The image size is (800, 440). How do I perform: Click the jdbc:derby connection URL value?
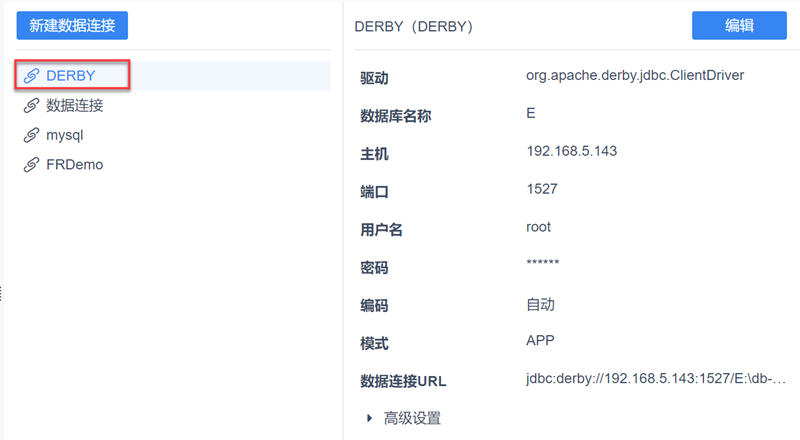tap(656, 379)
